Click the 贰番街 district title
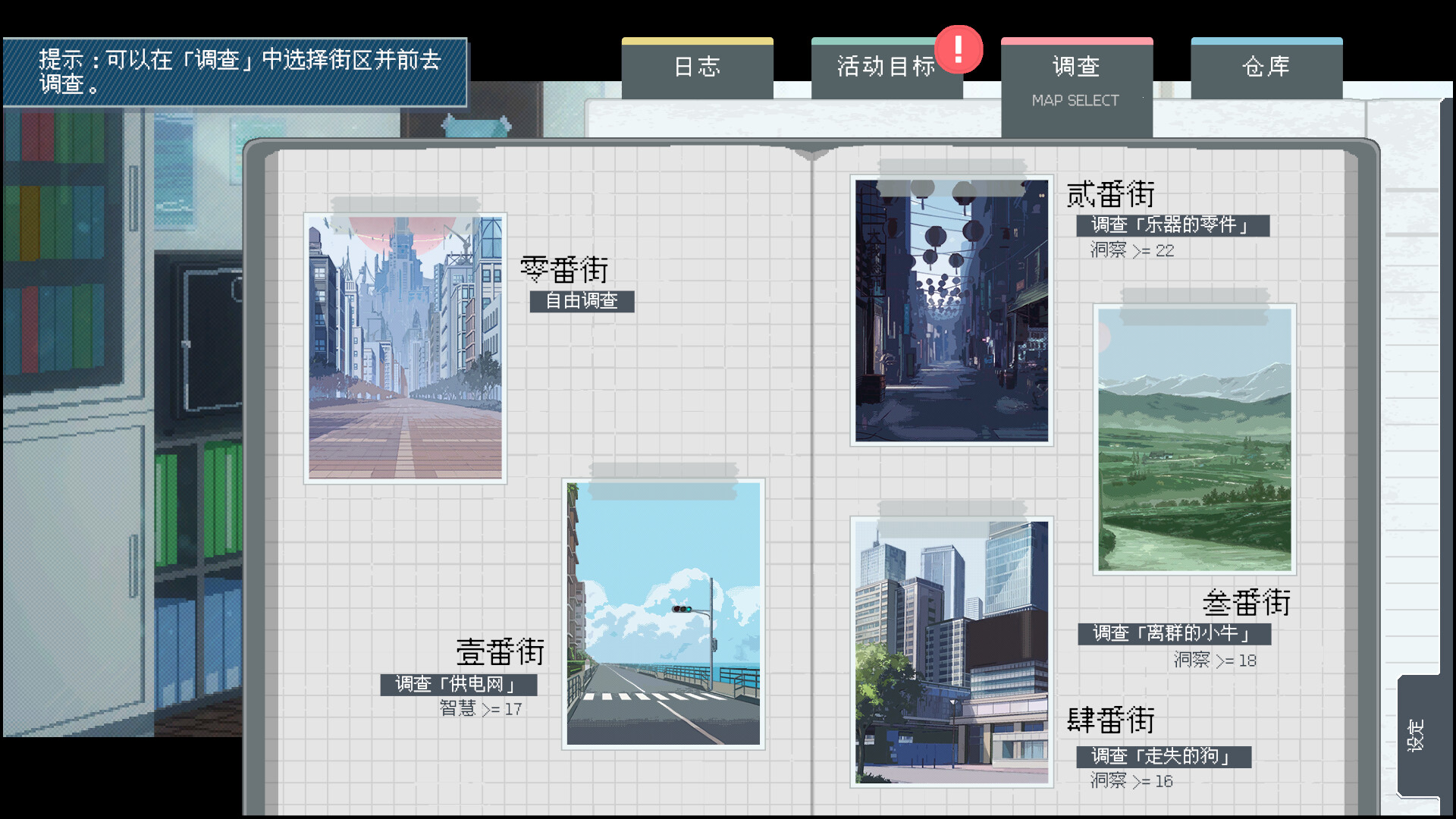Image resolution: width=1456 pixels, height=819 pixels. point(1109,194)
